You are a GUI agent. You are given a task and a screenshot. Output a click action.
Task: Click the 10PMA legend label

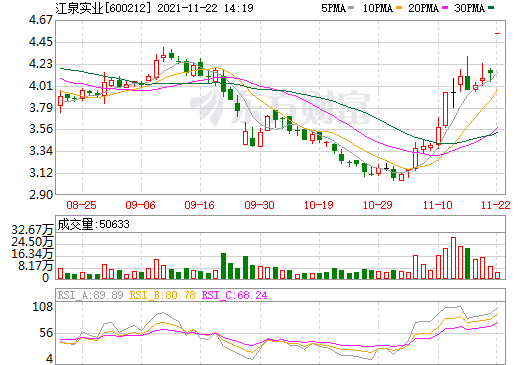pos(378,8)
